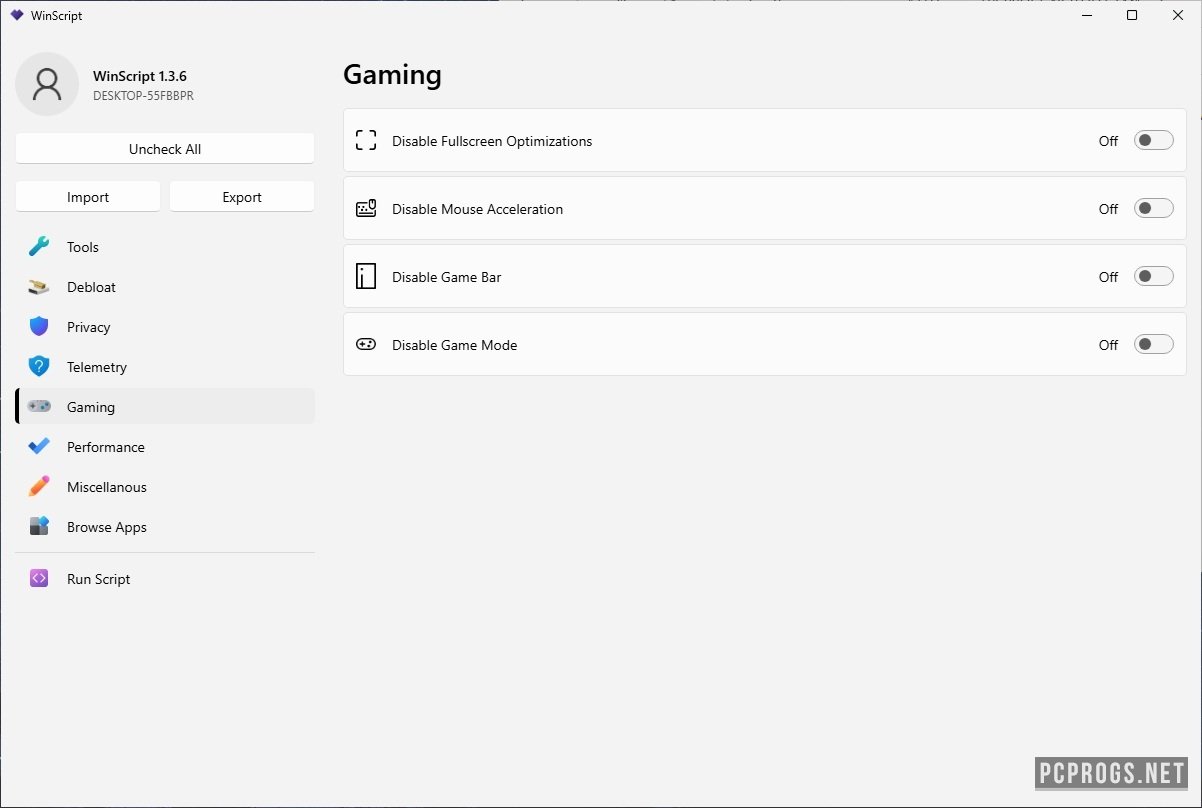The height and width of the screenshot is (808, 1202).
Task: Switch on Disable Game Mode toggle
Action: pyautogui.click(x=1153, y=345)
